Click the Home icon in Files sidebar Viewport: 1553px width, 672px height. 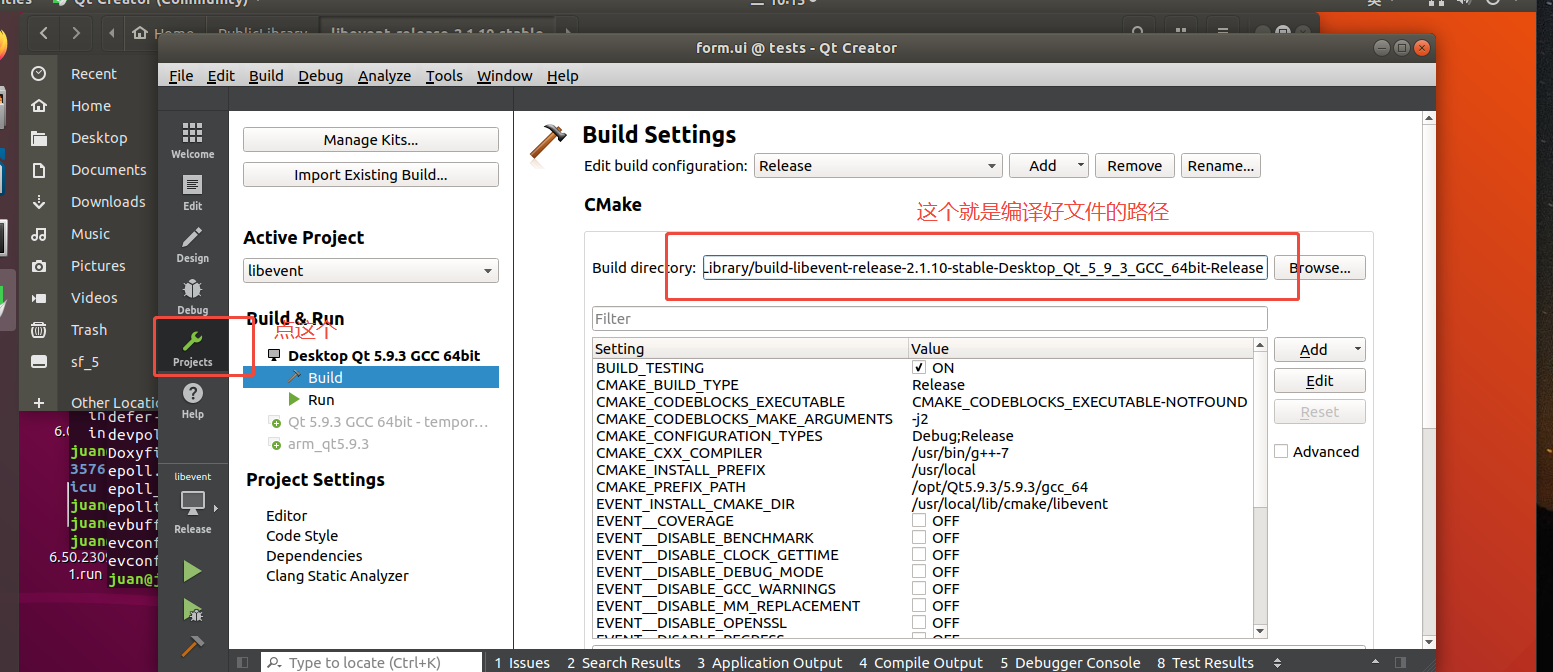tap(39, 106)
